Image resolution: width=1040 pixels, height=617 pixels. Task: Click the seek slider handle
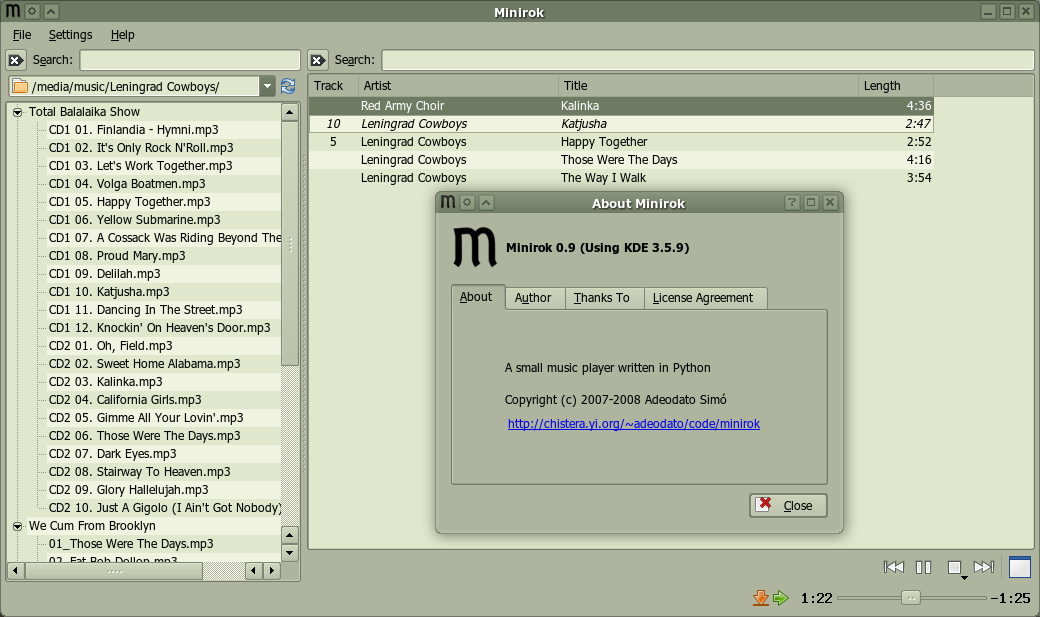911,598
